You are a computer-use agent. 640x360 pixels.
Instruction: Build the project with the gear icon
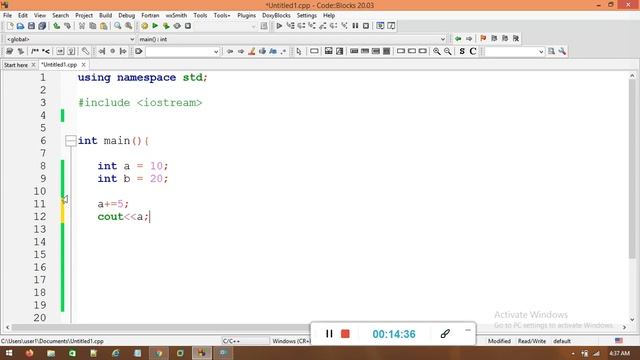144,26
